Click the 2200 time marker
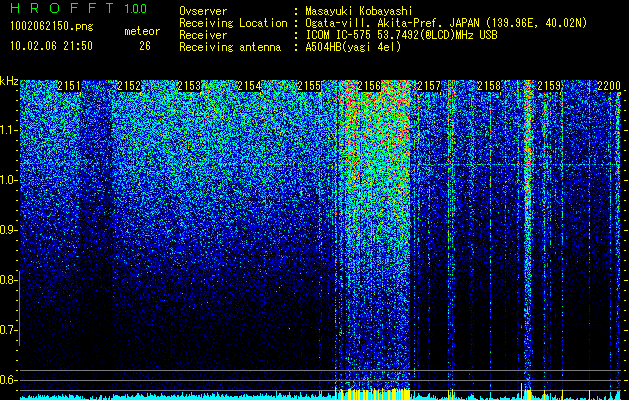 [x=609, y=86]
